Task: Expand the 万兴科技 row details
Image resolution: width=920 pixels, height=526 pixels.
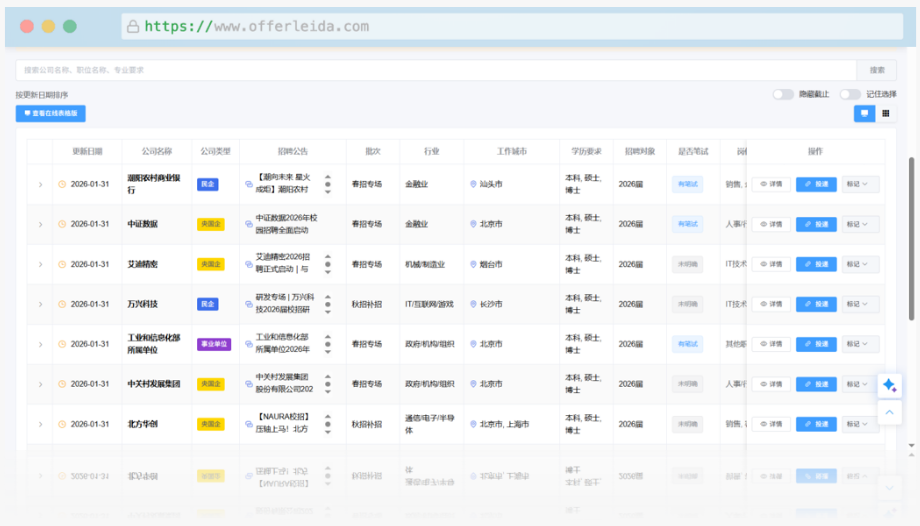Action: (40, 304)
